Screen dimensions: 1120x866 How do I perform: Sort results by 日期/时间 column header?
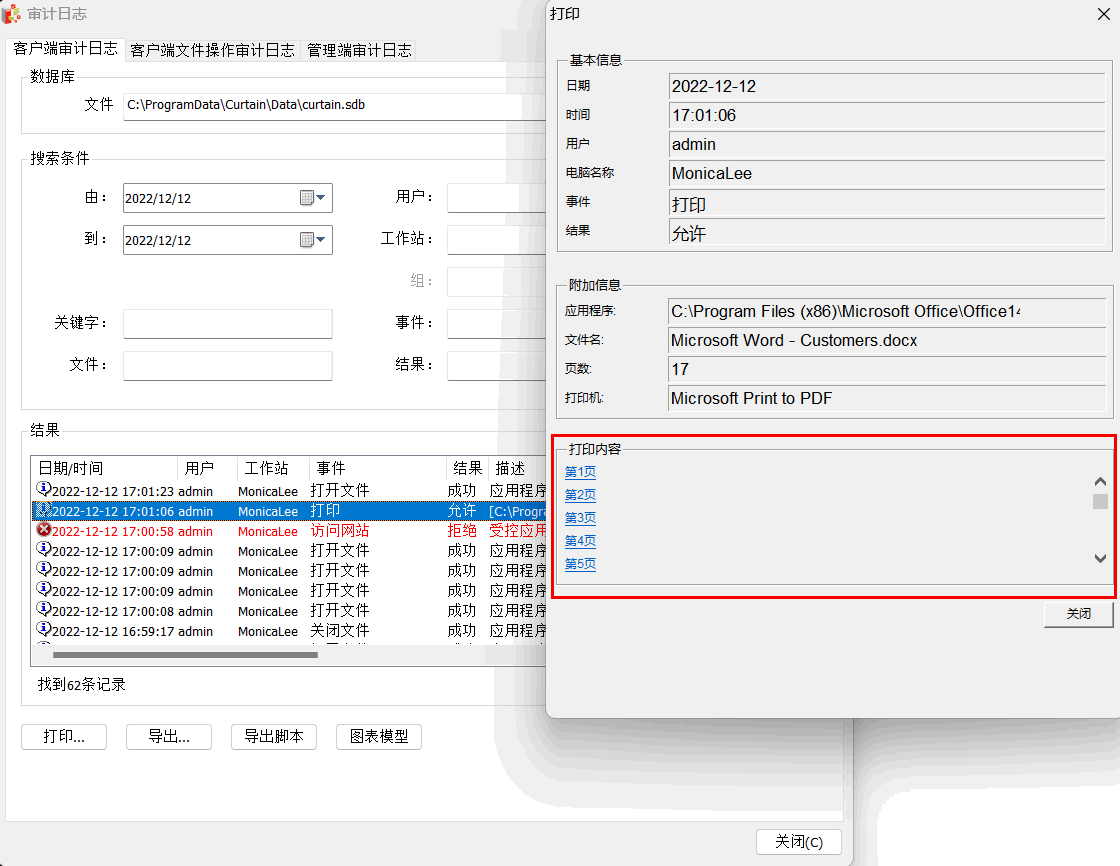click(104, 468)
